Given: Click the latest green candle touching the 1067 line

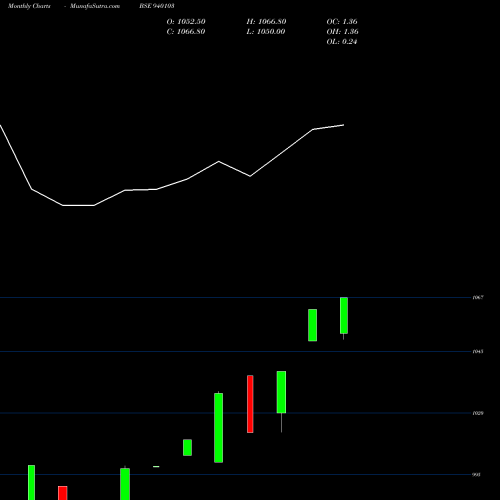Looking at the screenshot, I should pyautogui.click(x=344, y=315).
